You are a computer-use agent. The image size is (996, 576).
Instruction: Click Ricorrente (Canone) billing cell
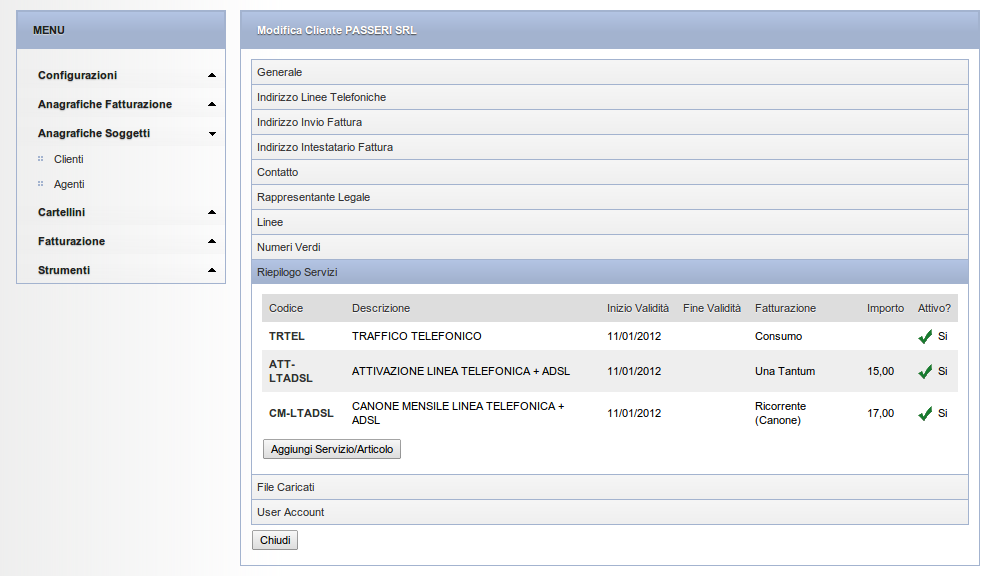[x=780, y=413]
